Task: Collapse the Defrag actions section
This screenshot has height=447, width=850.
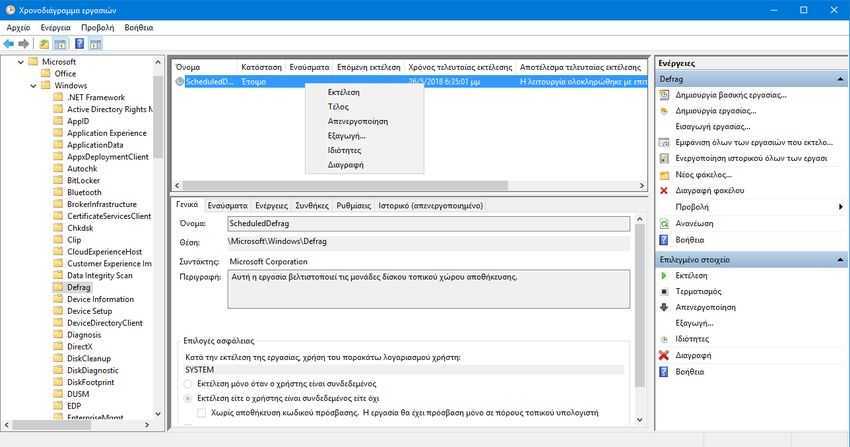Action: [840, 79]
